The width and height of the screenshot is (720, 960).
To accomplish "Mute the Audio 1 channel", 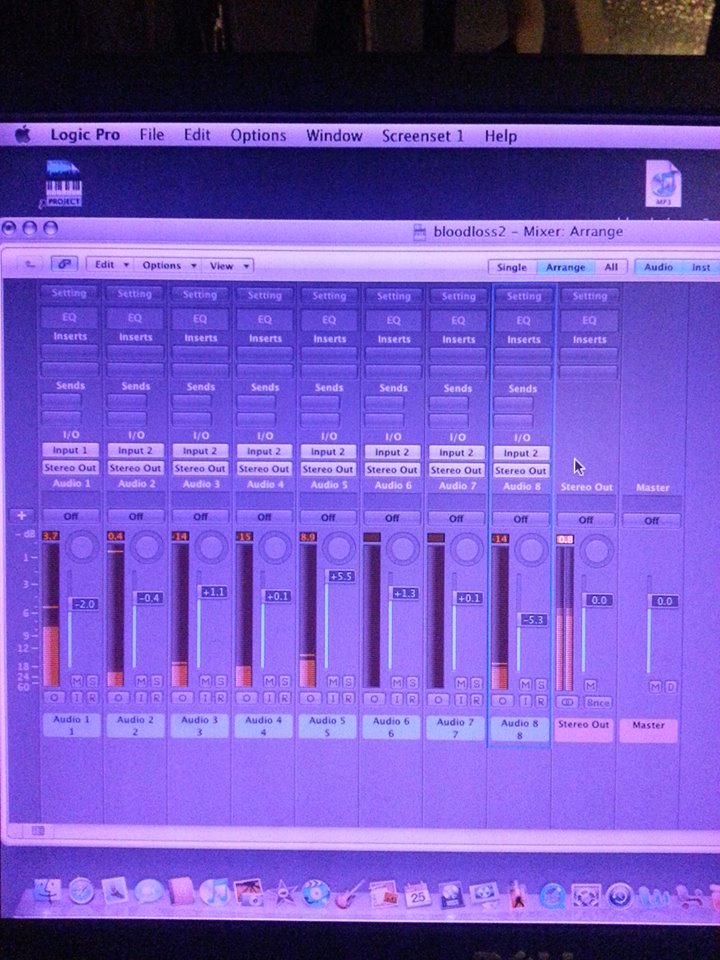I will pos(77,680).
